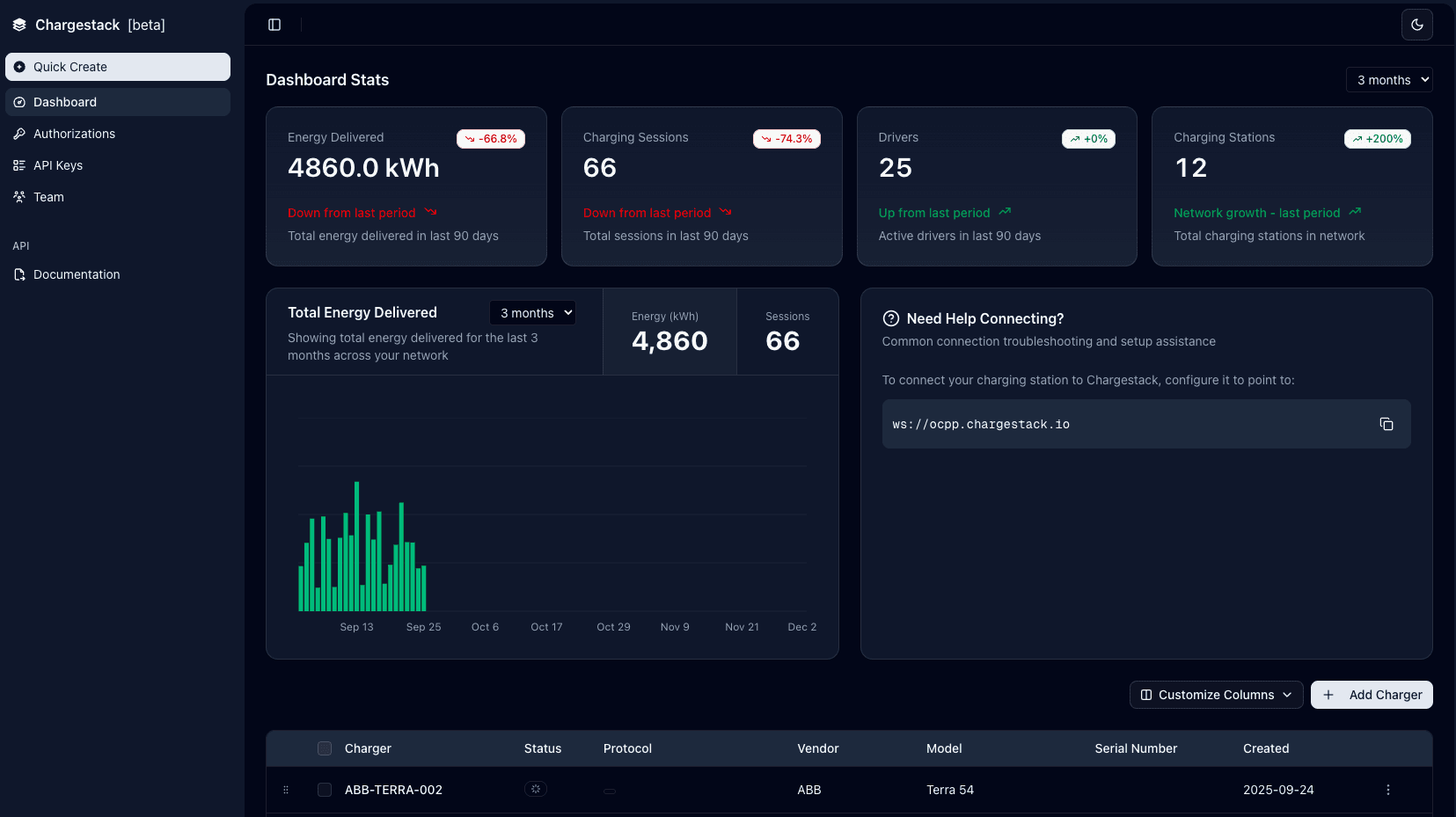Copy the ocpp websocket URL

tap(1386, 424)
